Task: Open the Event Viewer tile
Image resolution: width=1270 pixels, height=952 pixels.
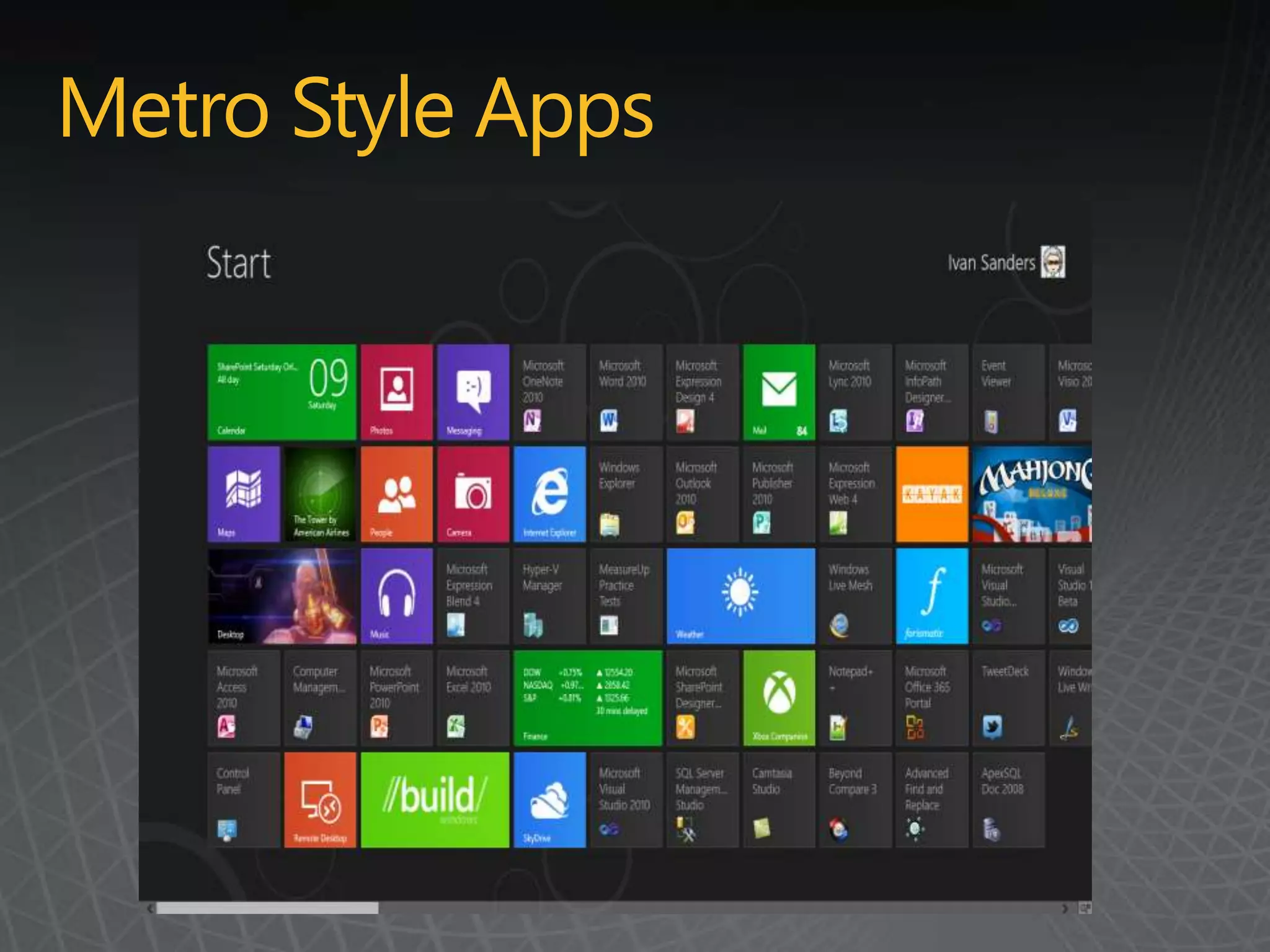Action: 1008,392
